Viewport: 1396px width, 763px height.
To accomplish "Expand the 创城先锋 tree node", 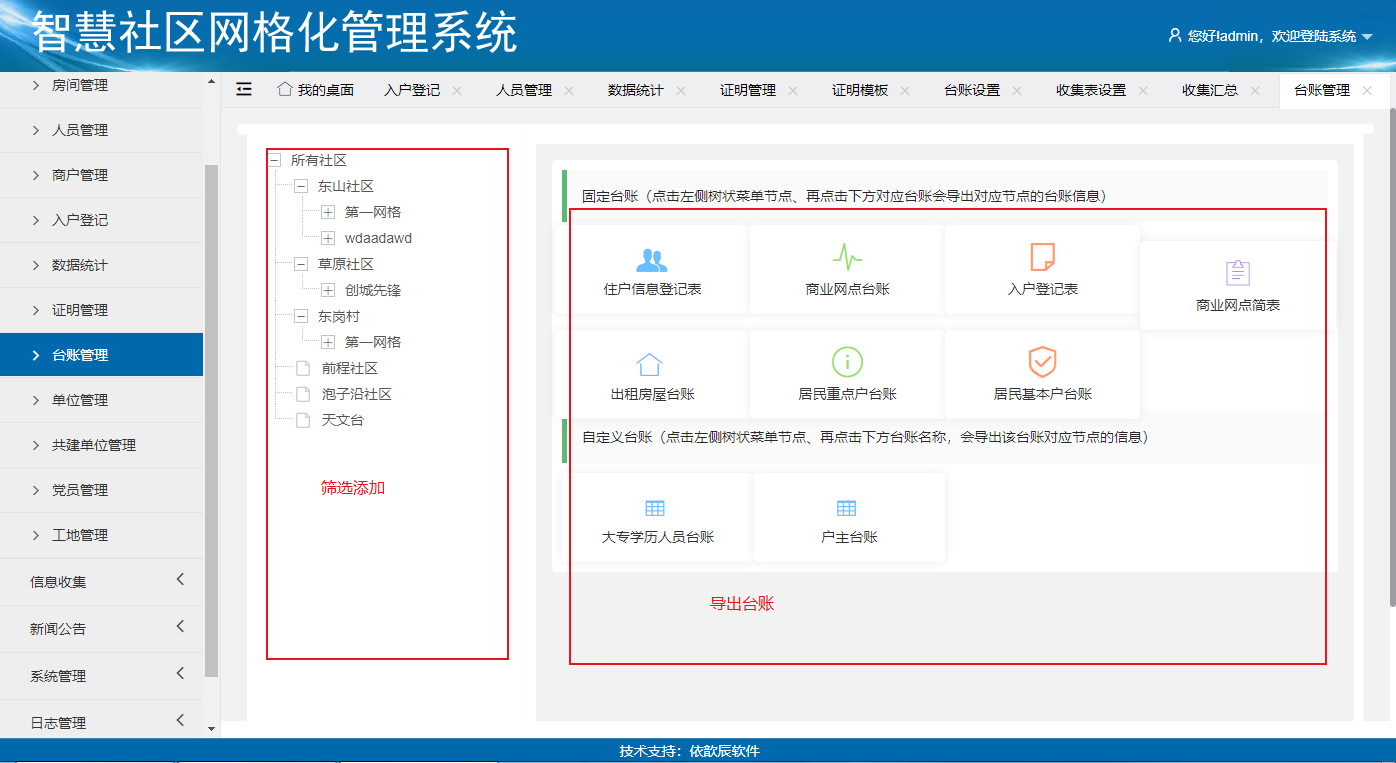I will click(328, 290).
